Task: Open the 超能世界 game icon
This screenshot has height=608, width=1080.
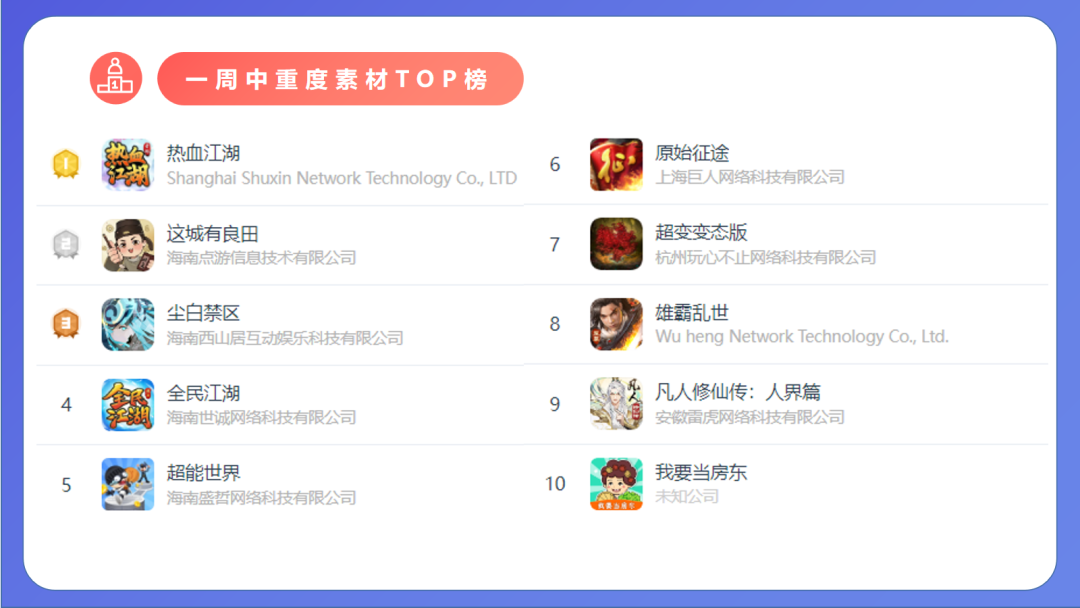Action: point(127,484)
